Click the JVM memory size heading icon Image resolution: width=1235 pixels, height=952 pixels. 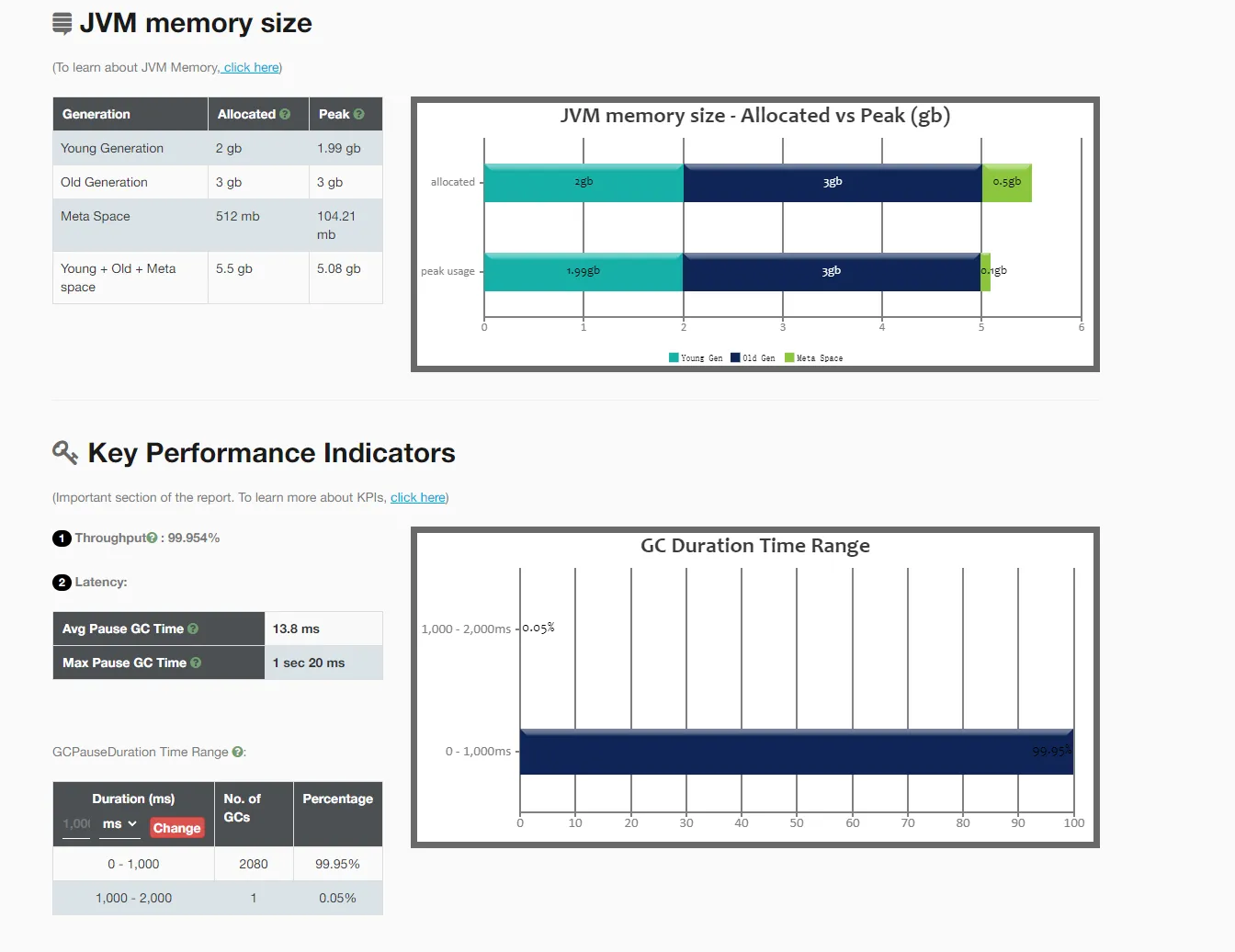pos(62,24)
